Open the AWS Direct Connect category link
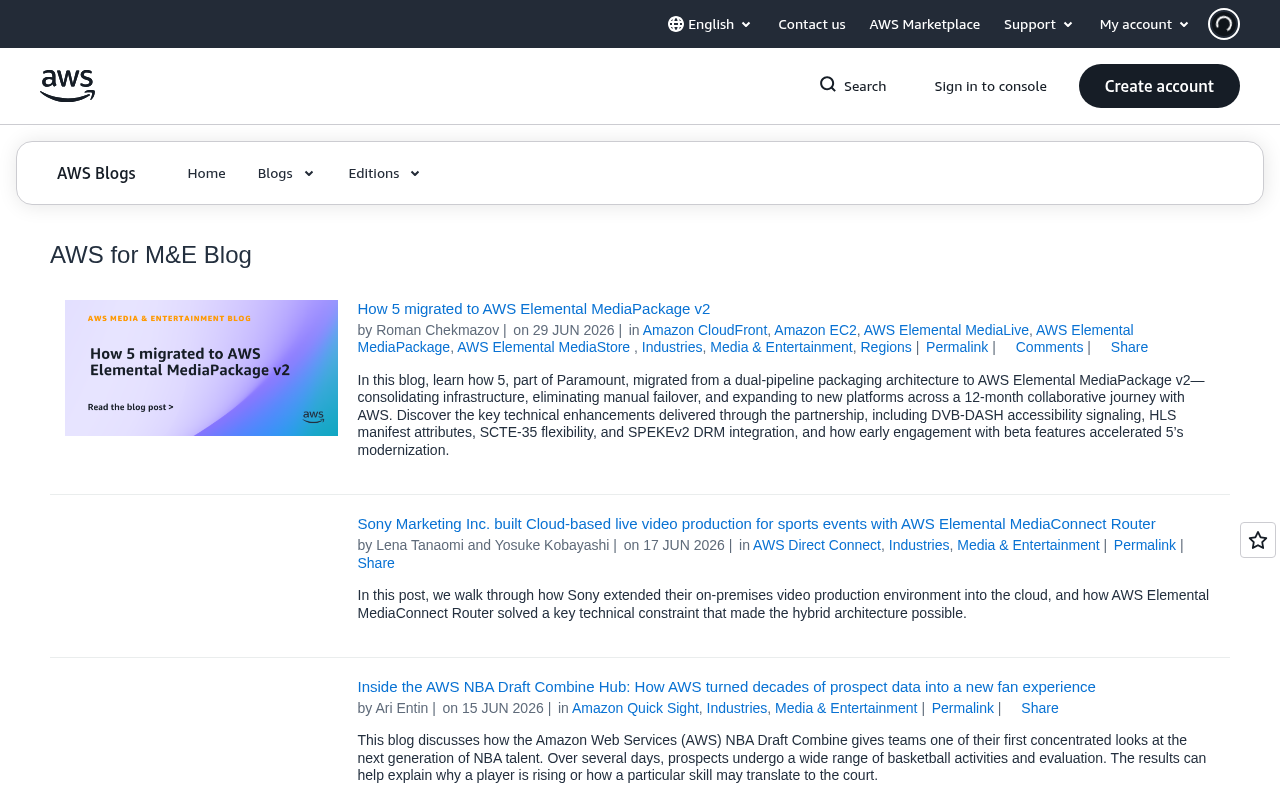The width and height of the screenshot is (1280, 800). click(x=817, y=545)
